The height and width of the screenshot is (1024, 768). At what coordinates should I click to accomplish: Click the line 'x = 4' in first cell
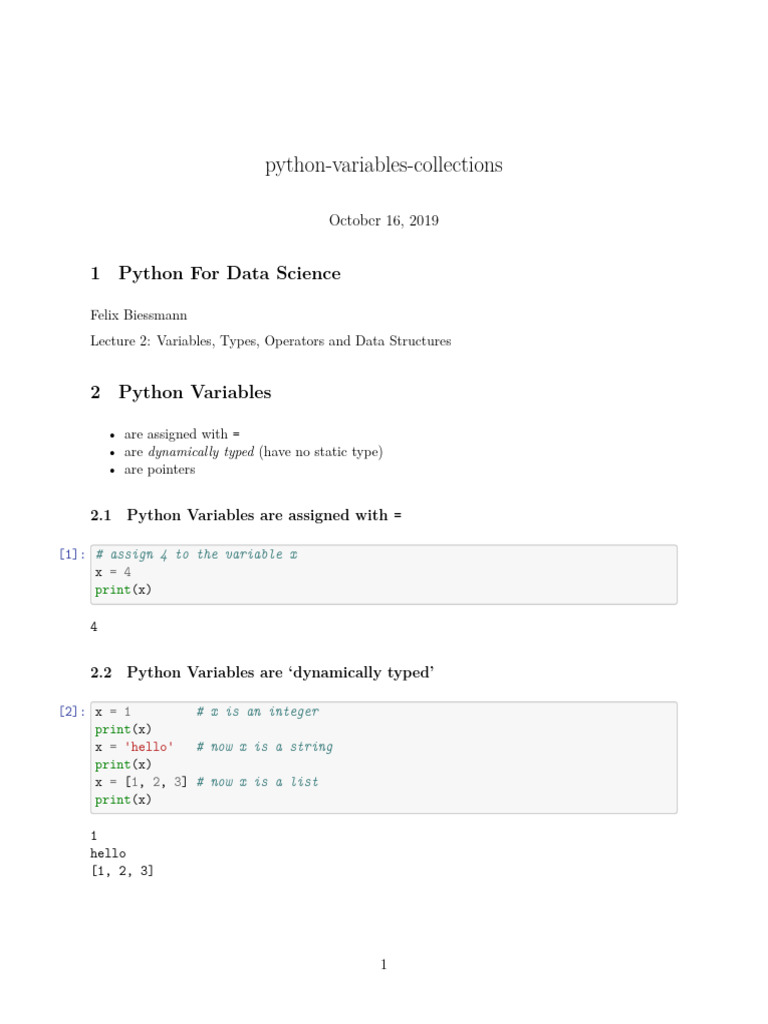(x=113, y=572)
